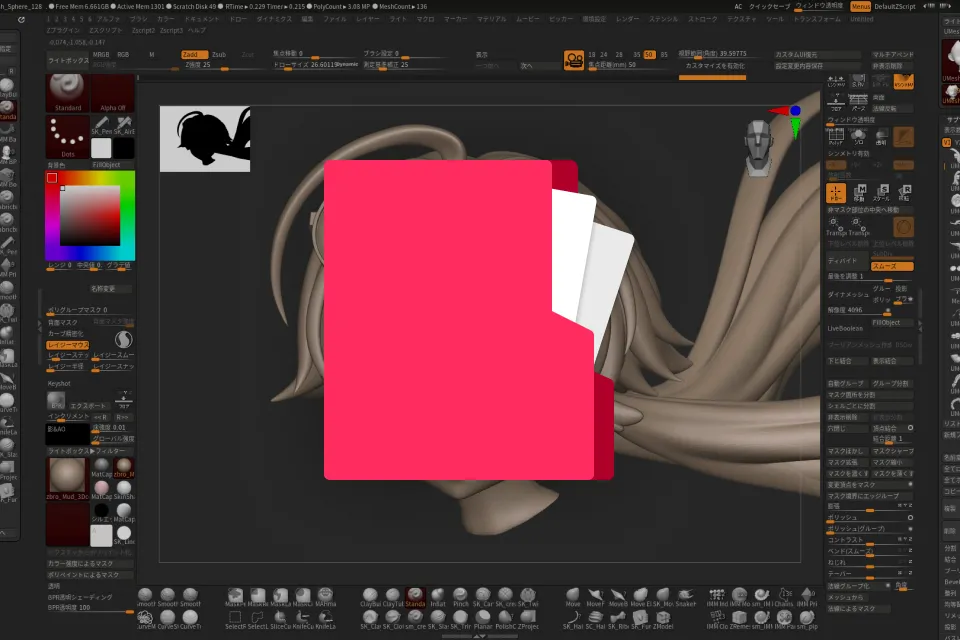The height and width of the screenshot is (640, 960).
Task: Open the ファイル menu
Action: [x=335, y=19]
